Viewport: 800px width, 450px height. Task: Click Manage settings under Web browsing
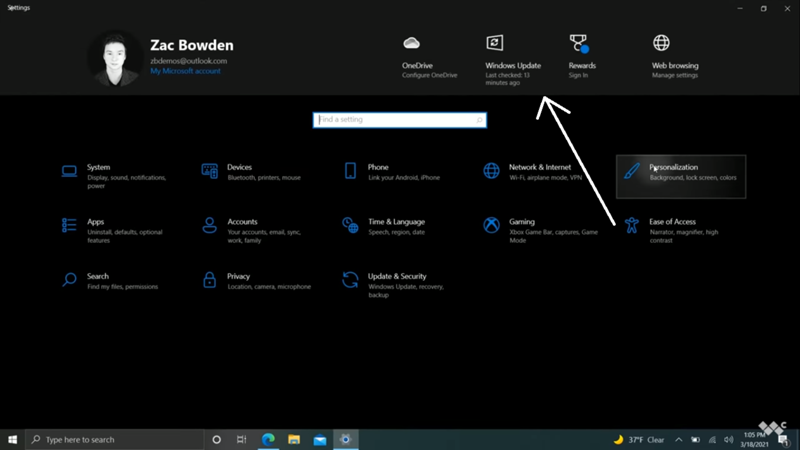pyautogui.click(x=674, y=75)
